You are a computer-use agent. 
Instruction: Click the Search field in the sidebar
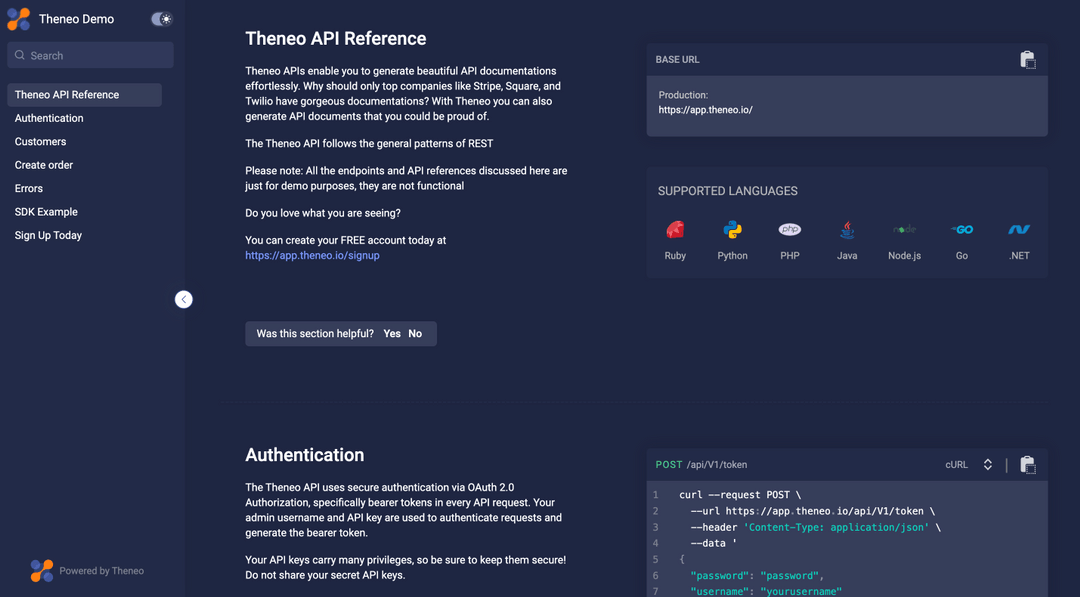(90, 54)
